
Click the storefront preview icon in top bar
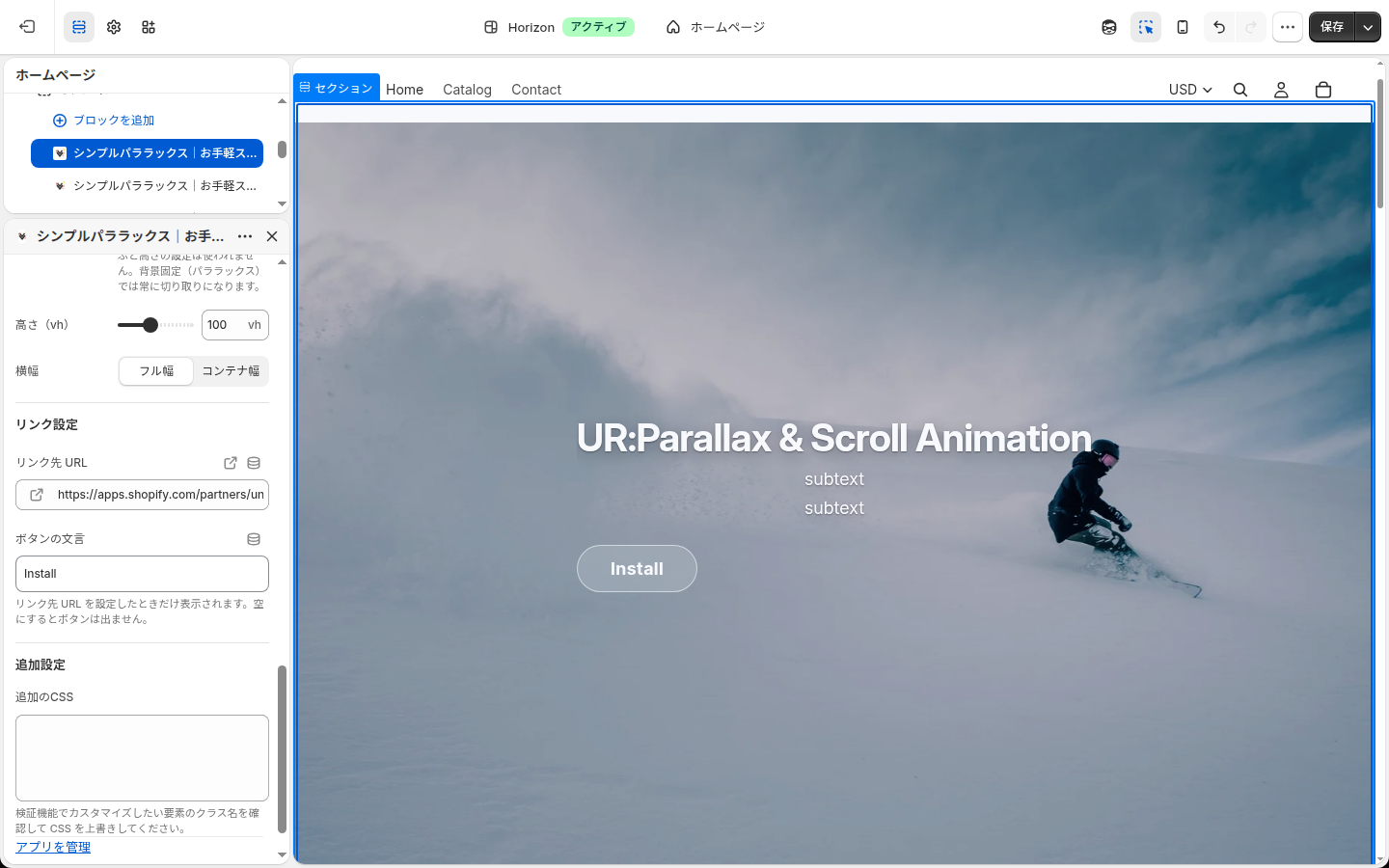coord(1109,27)
